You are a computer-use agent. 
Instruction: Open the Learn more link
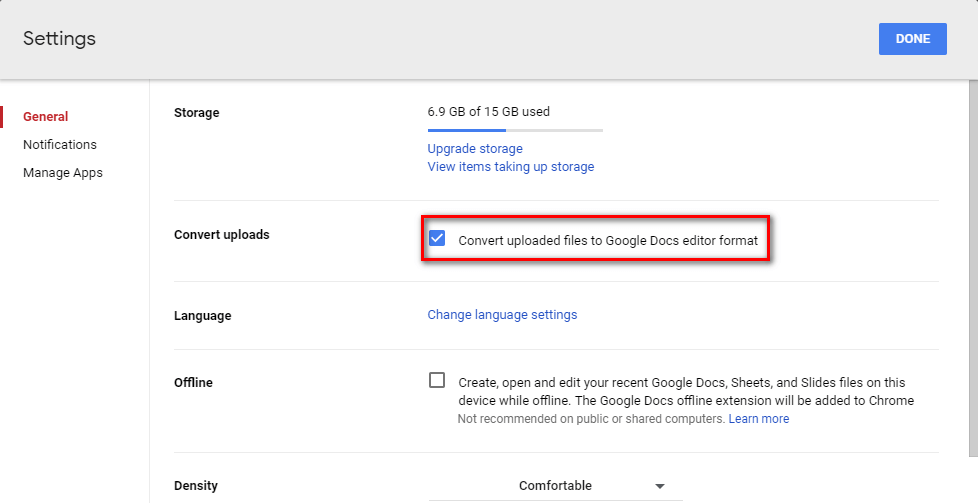tap(759, 419)
